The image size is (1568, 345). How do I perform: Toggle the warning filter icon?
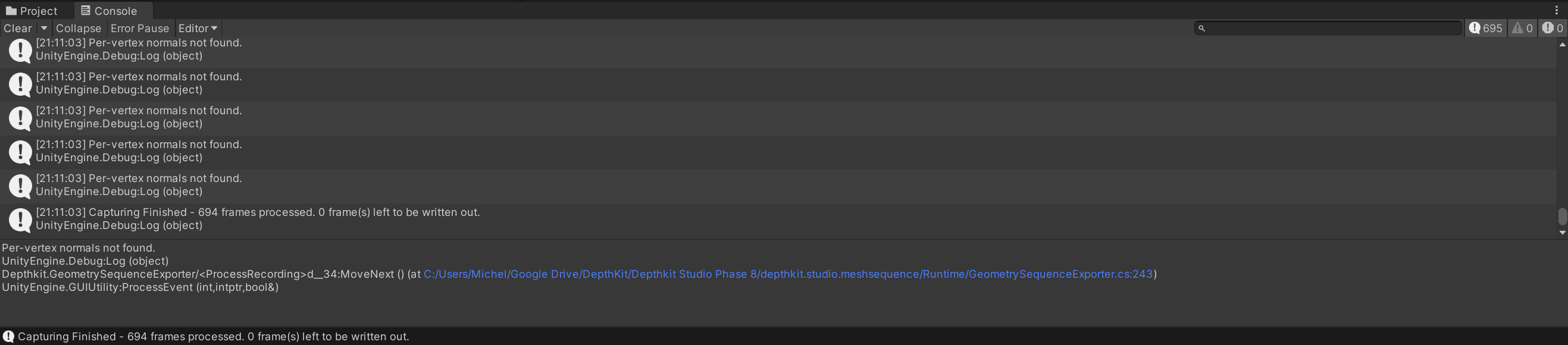point(1522,28)
